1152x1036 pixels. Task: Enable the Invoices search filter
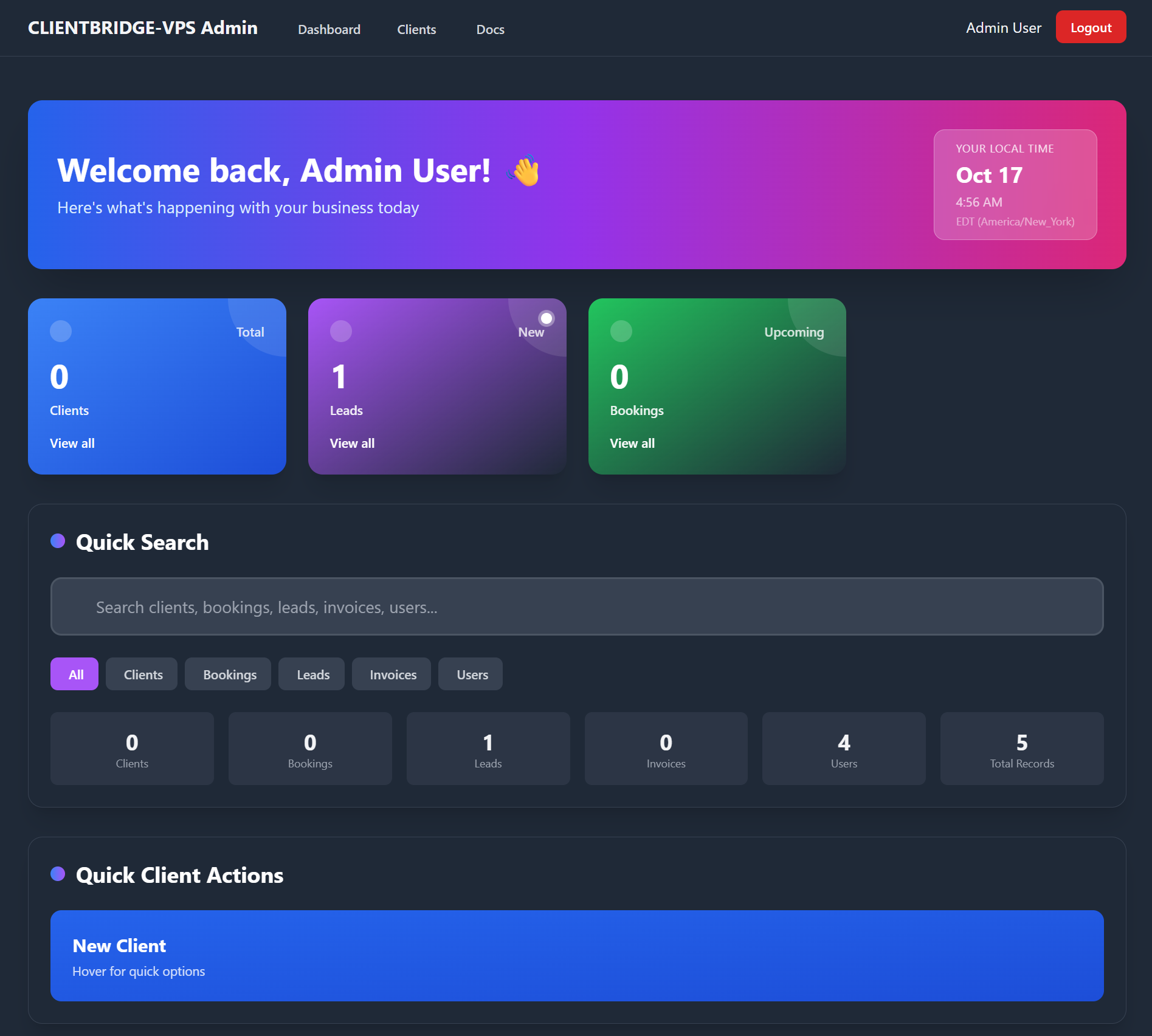pyautogui.click(x=391, y=674)
